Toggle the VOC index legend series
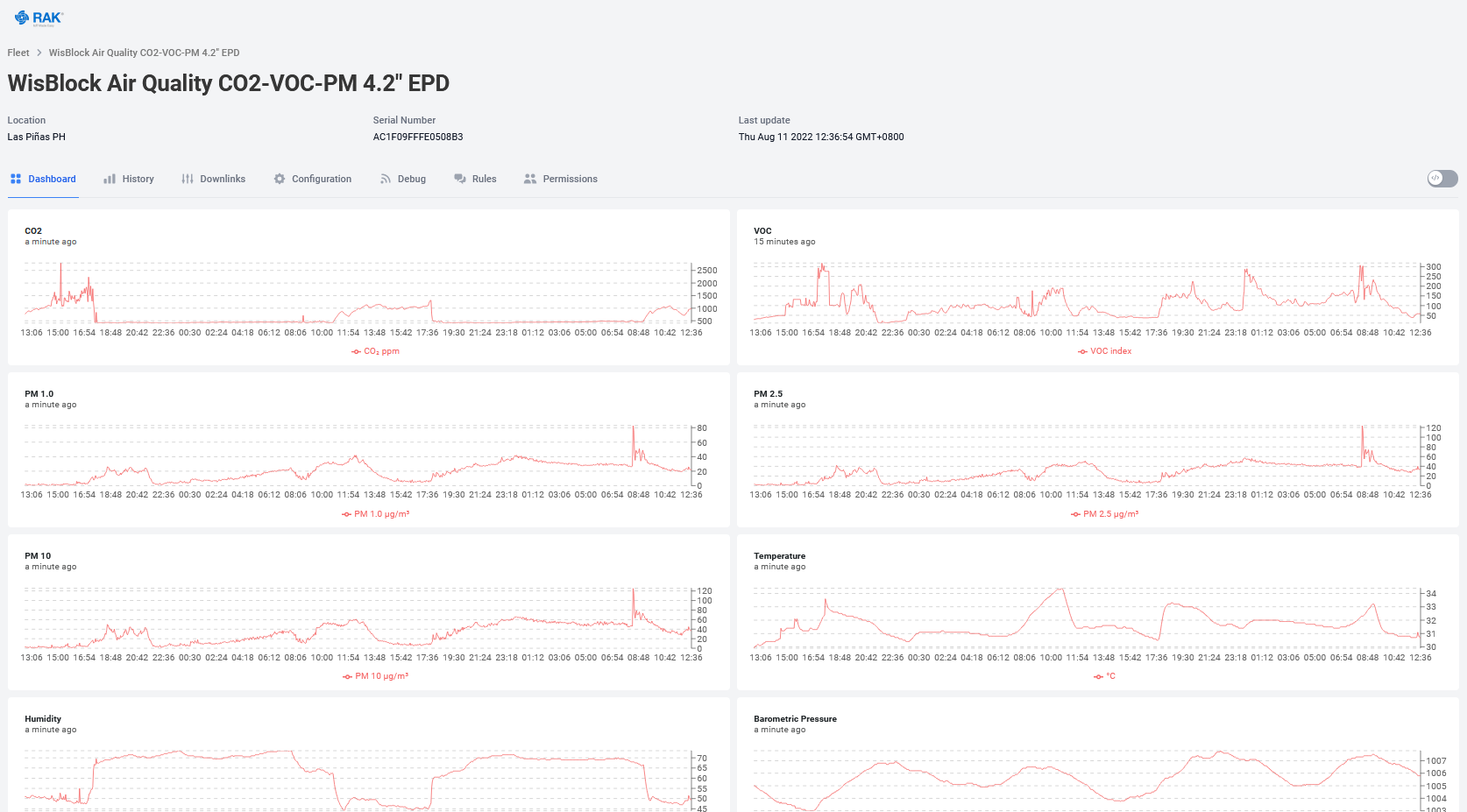The height and width of the screenshot is (812, 1467). tap(1104, 351)
